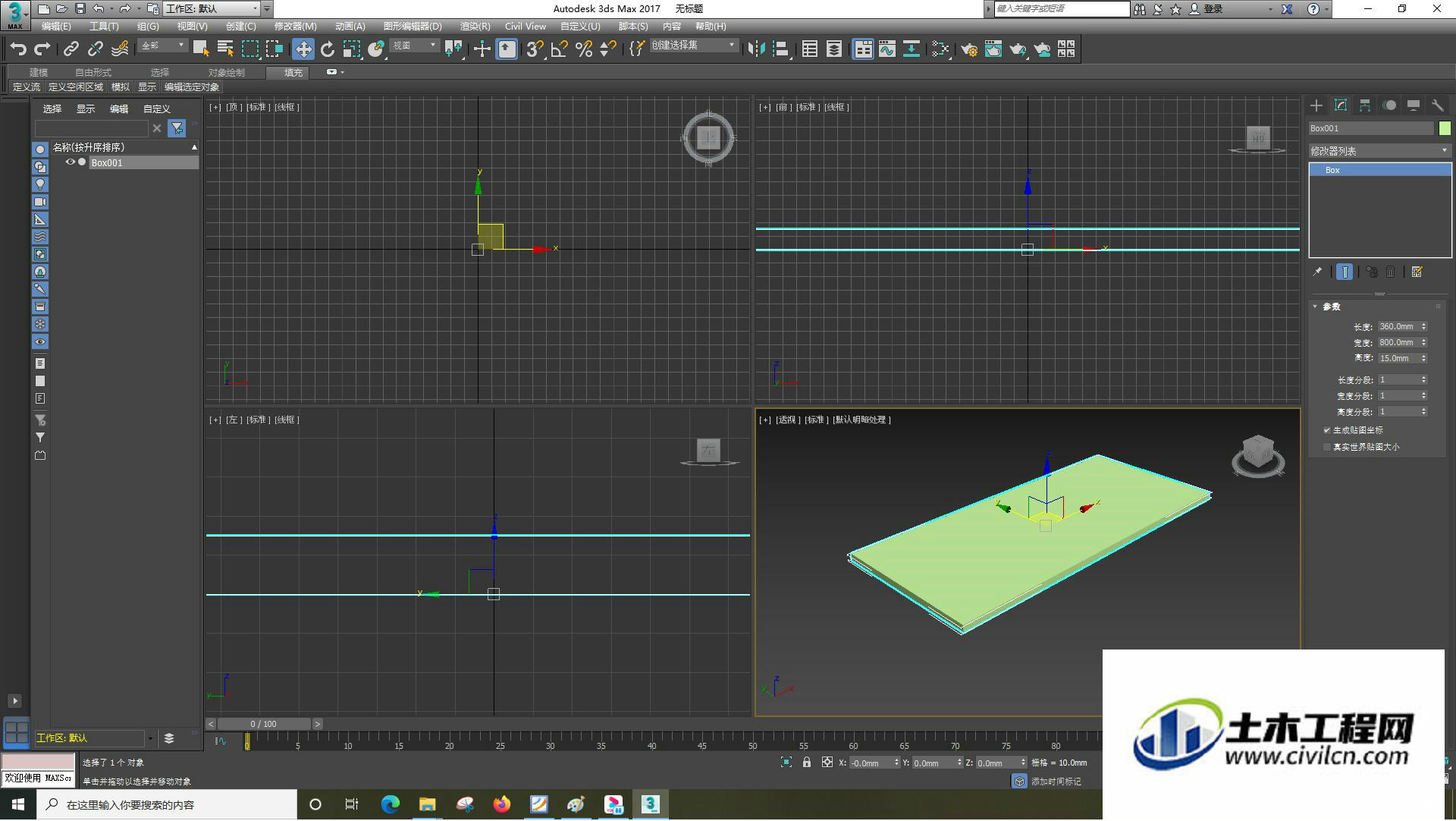Activate the Select and Move tool
Screen dimensions: 1456x821
pos(303,49)
